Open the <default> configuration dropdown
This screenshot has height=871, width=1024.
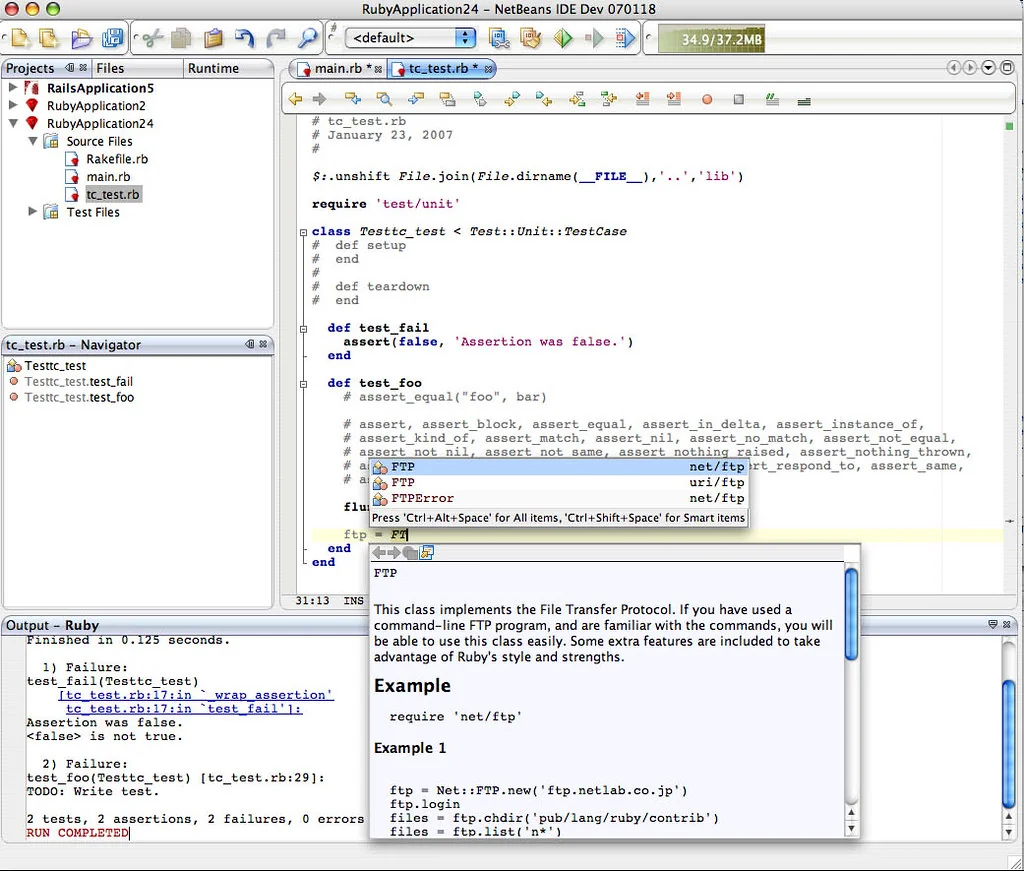[410, 38]
